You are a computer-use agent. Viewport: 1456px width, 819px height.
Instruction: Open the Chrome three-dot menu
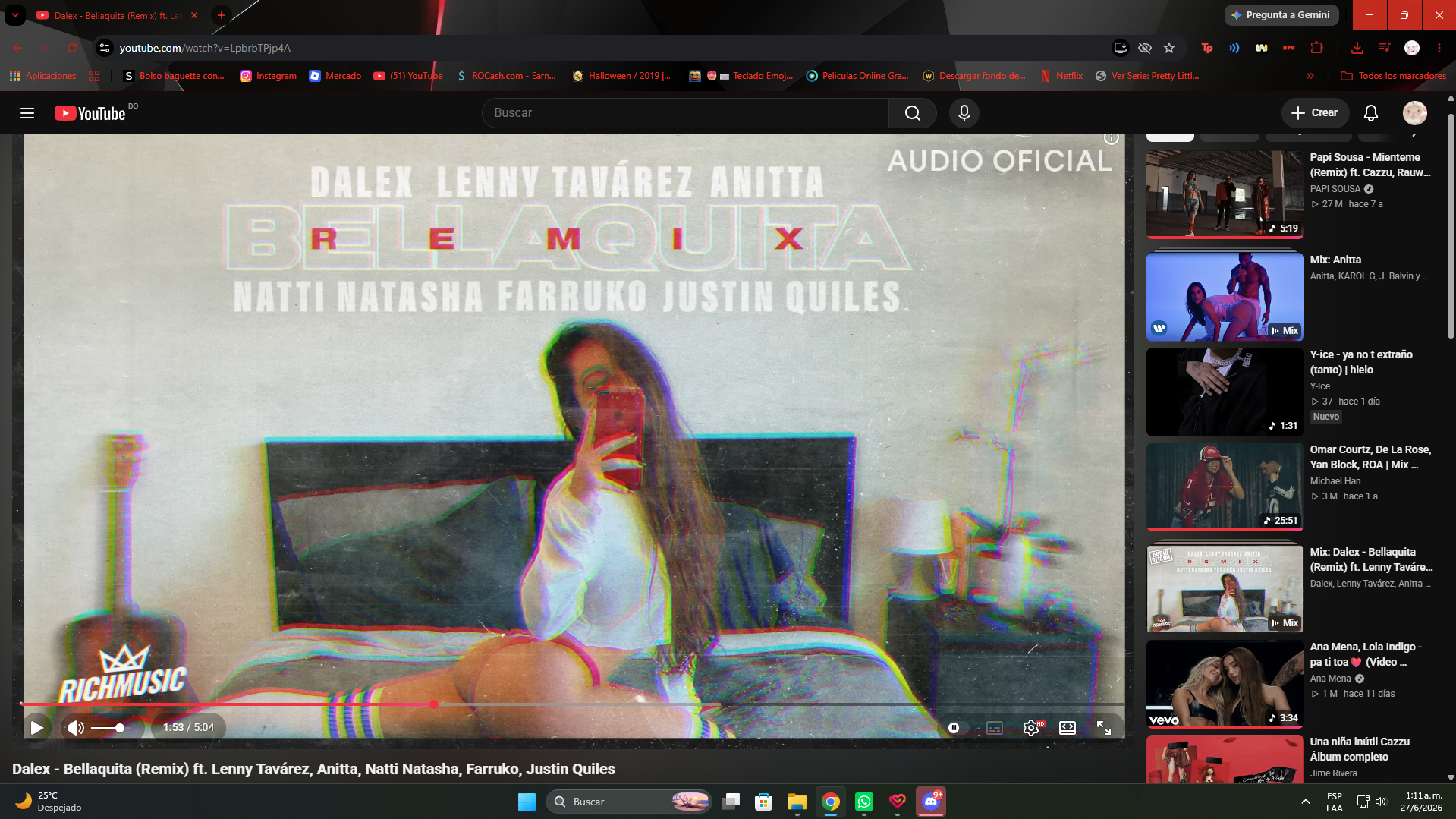pos(1439,48)
